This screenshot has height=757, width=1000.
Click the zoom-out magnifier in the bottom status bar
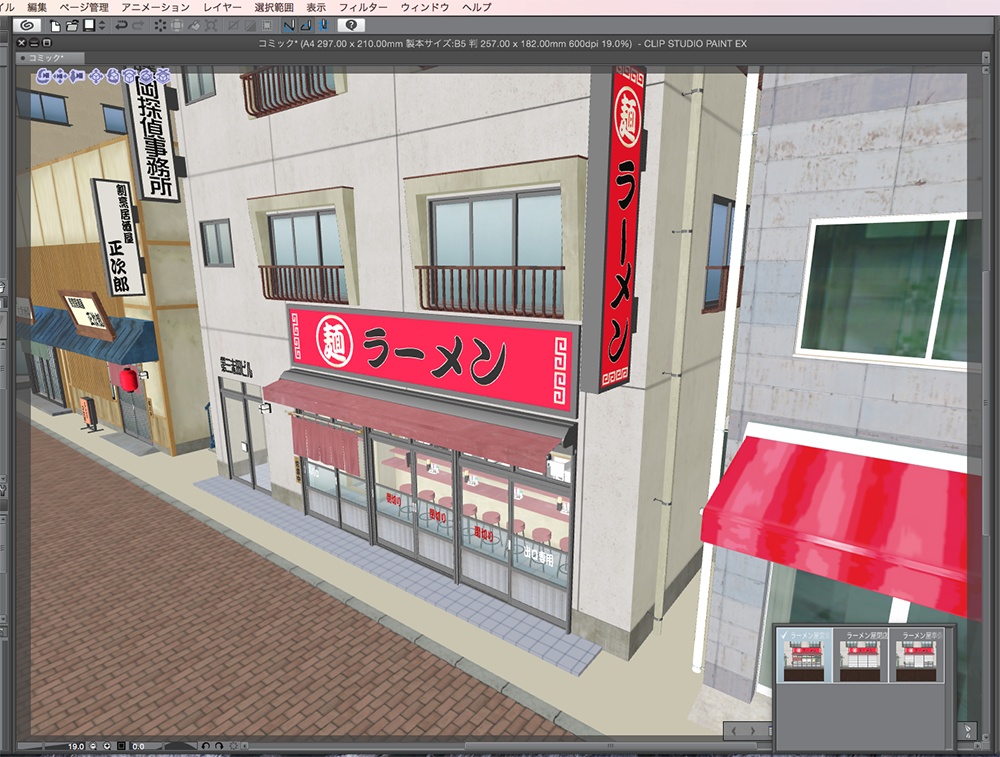coord(92,746)
